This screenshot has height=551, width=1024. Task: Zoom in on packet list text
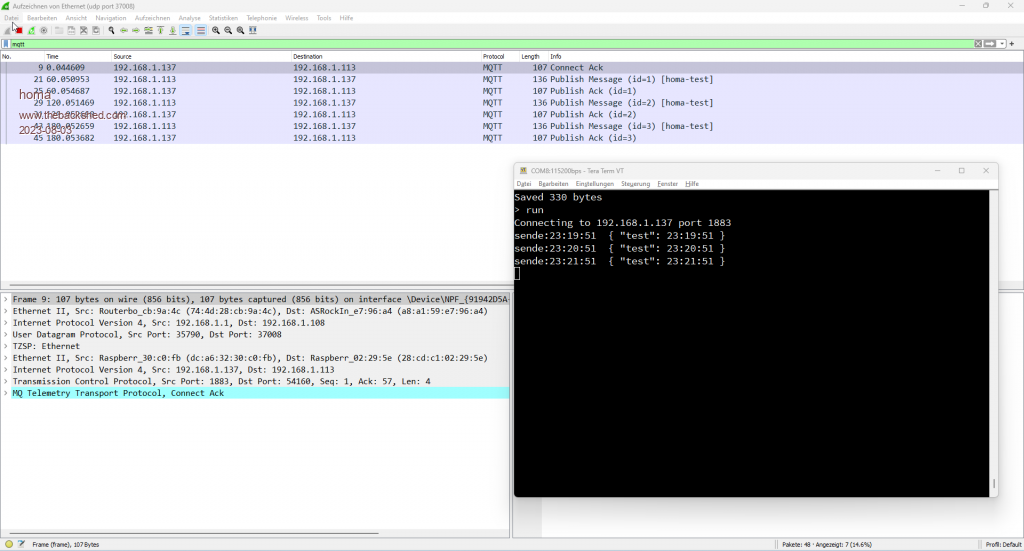(x=216, y=31)
